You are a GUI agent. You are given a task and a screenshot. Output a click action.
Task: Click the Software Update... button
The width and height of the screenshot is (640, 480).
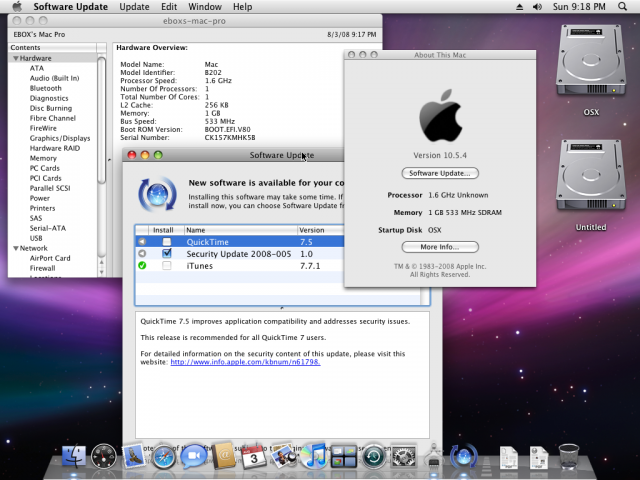440,173
